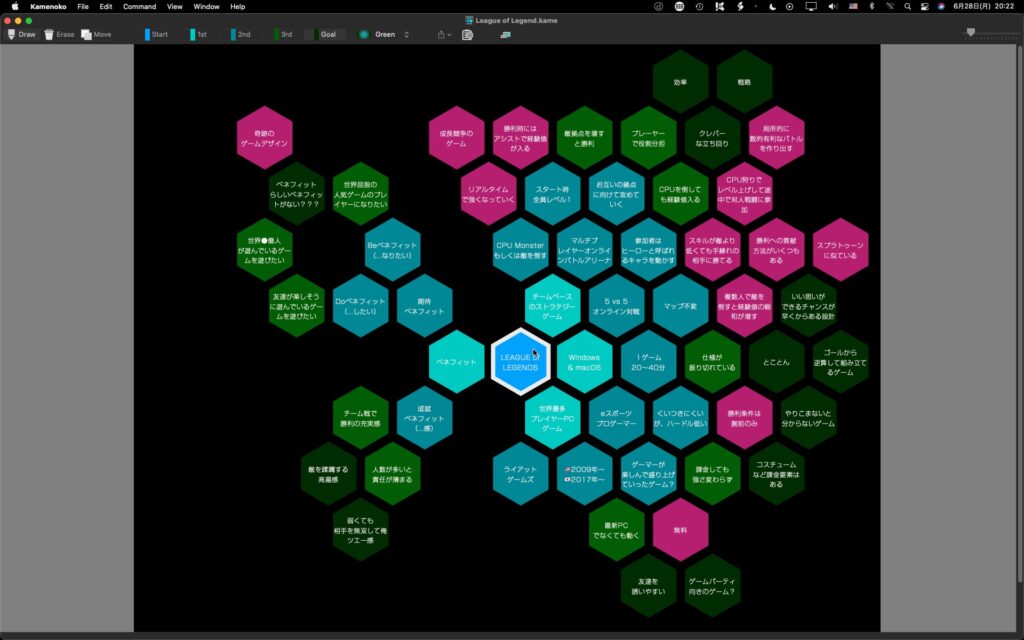Choose the Start level color
This screenshot has width=1024, height=640.
click(x=156, y=35)
